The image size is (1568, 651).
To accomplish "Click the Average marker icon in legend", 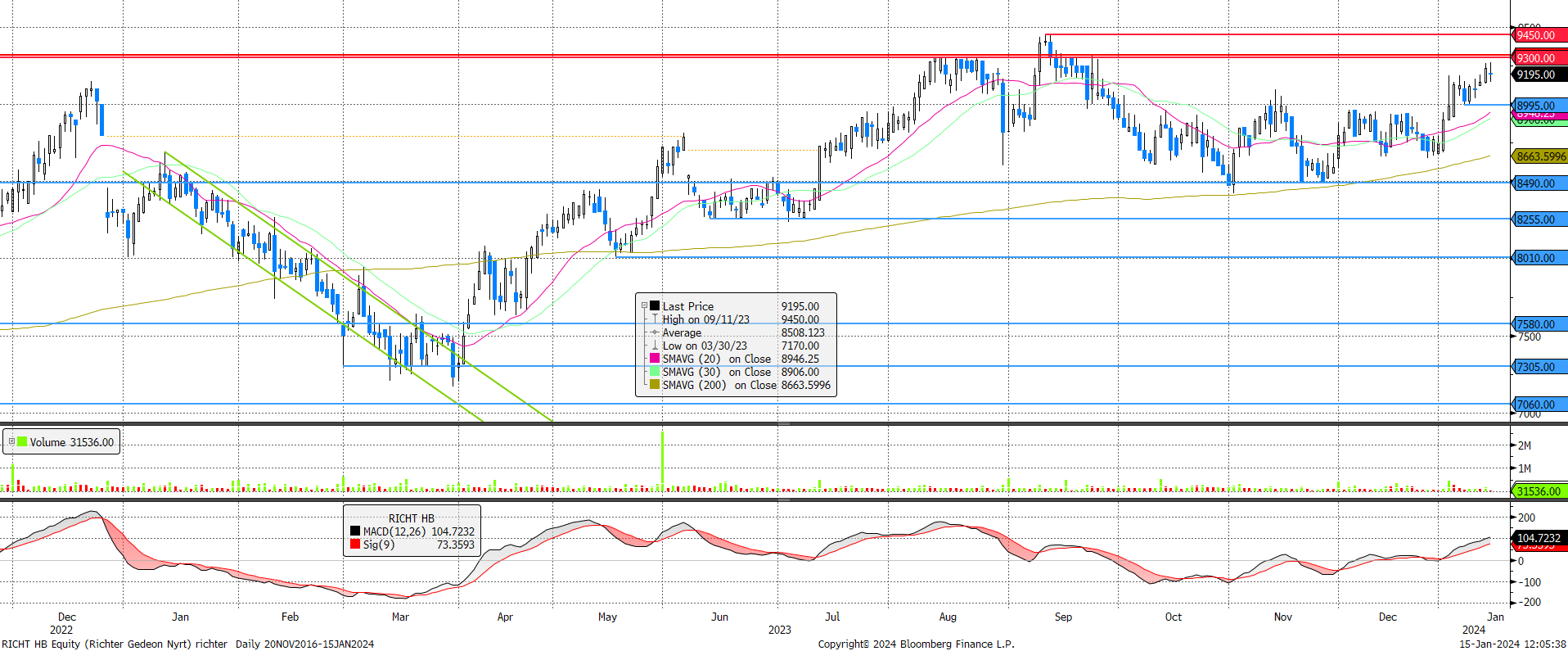I will [655, 332].
